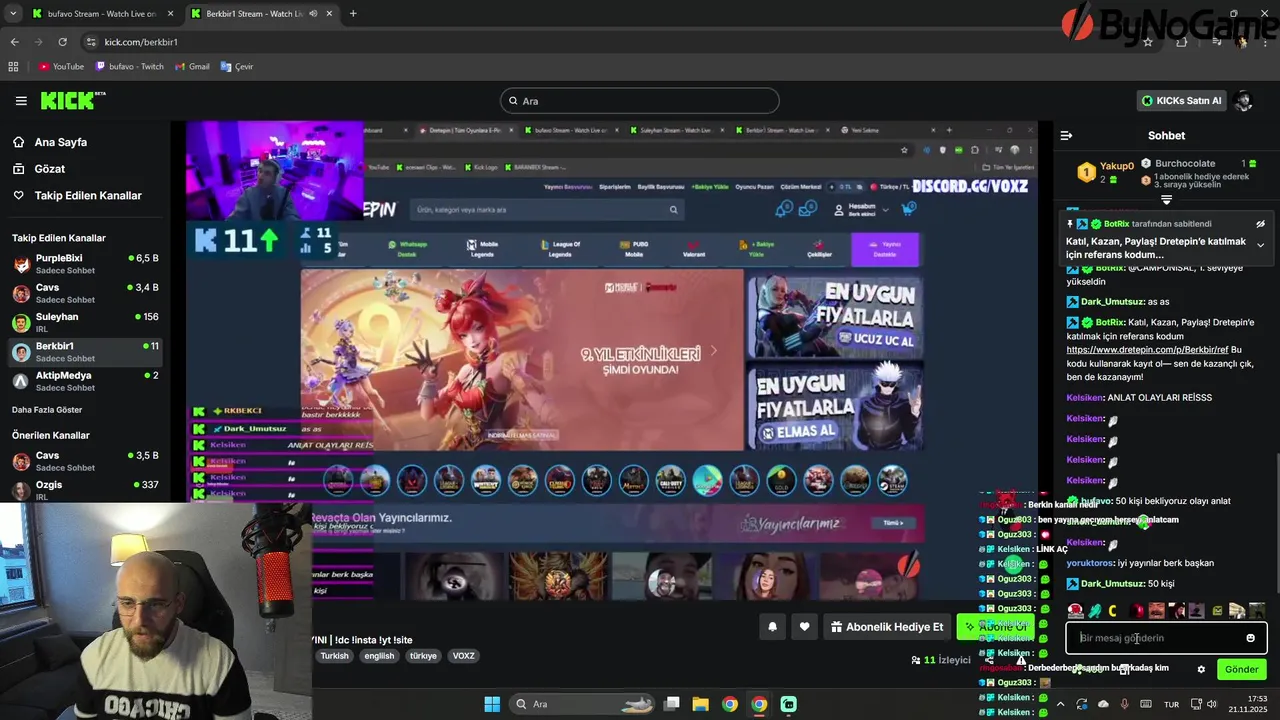Select the Turkish tag

(x=334, y=656)
